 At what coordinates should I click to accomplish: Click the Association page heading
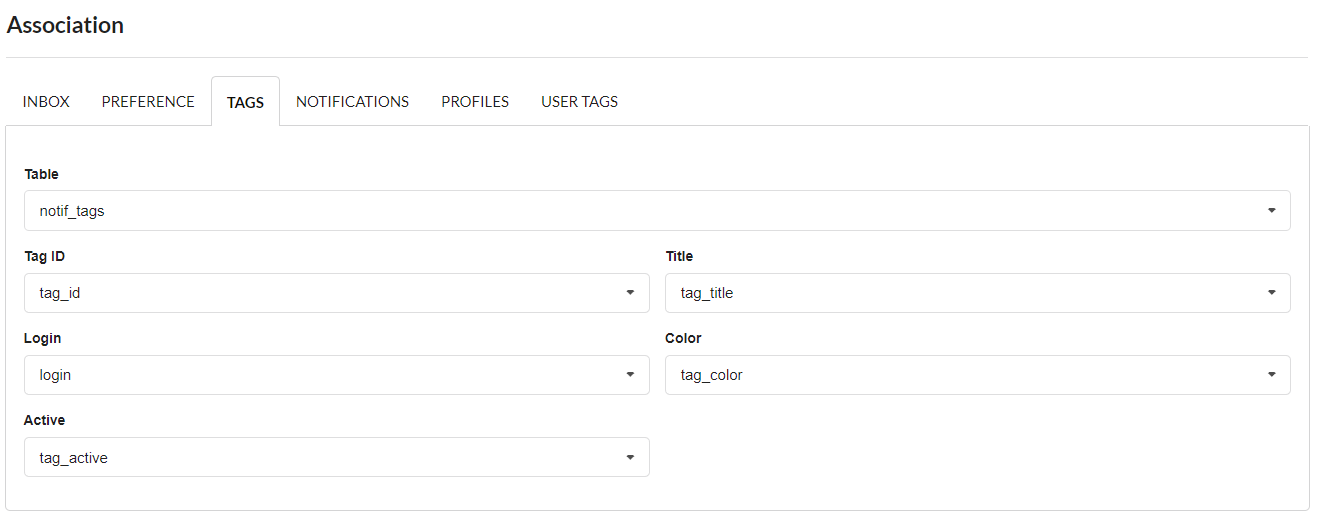[66, 26]
